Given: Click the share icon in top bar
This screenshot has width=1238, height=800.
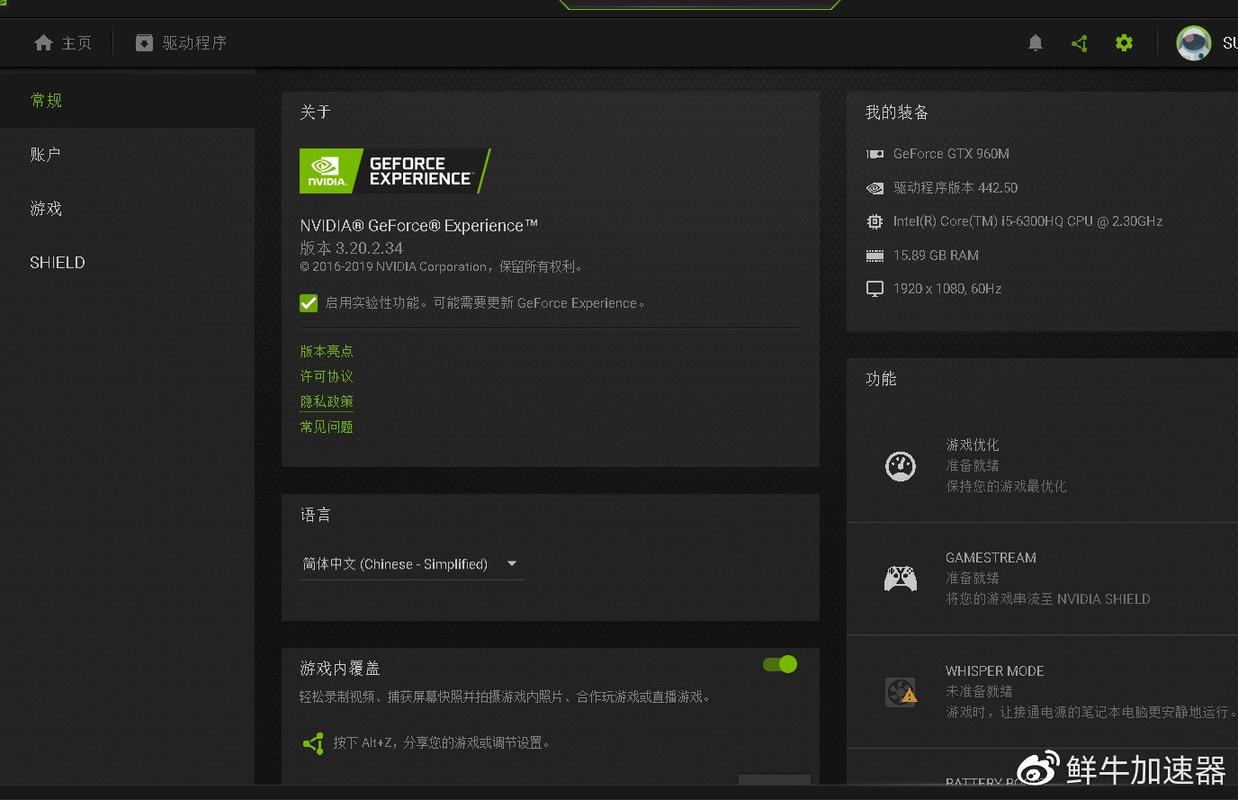Looking at the screenshot, I should [1079, 43].
